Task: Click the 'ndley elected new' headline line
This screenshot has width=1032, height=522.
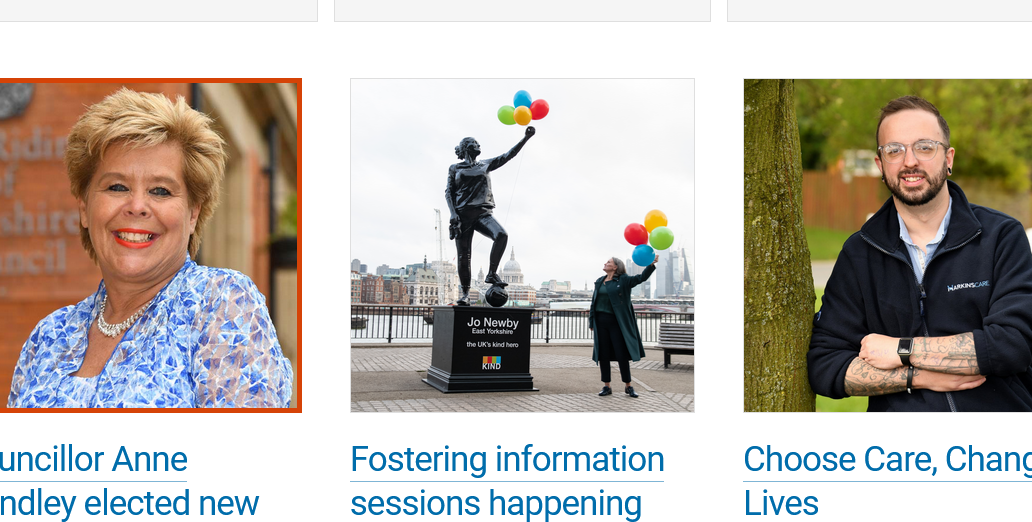Action: [x=129, y=504]
